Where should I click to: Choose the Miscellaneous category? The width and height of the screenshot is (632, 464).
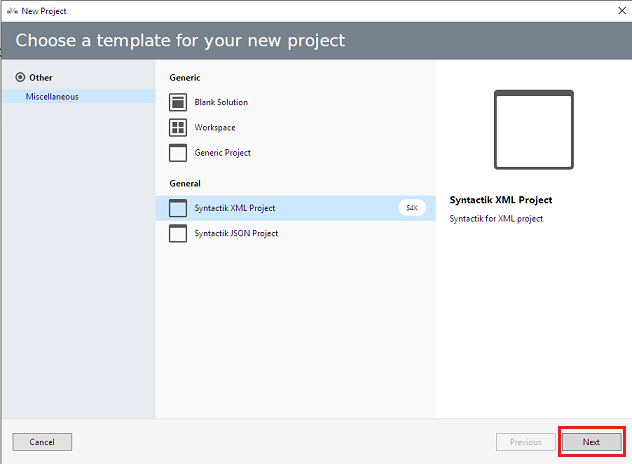52,97
